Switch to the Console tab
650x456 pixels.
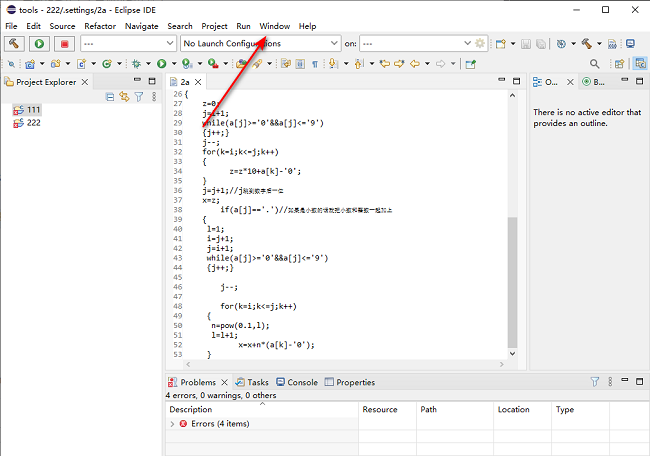pyautogui.click(x=302, y=382)
